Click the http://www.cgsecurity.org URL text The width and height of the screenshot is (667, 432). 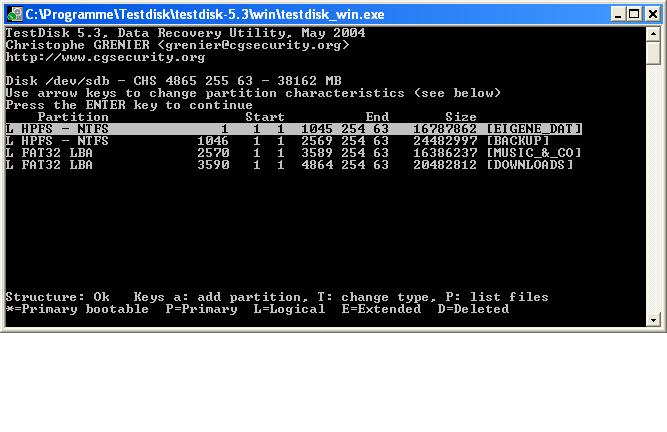coord(105,57)
